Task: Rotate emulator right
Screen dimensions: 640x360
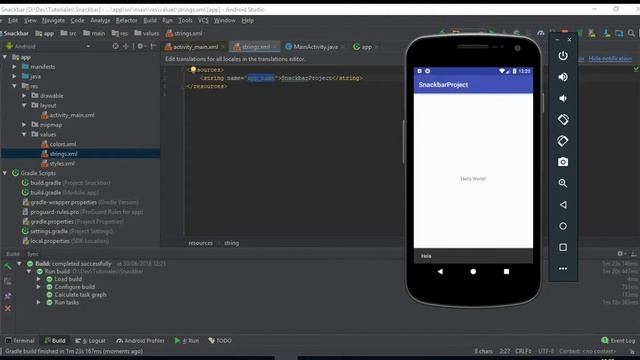Action: coord(563,141)
